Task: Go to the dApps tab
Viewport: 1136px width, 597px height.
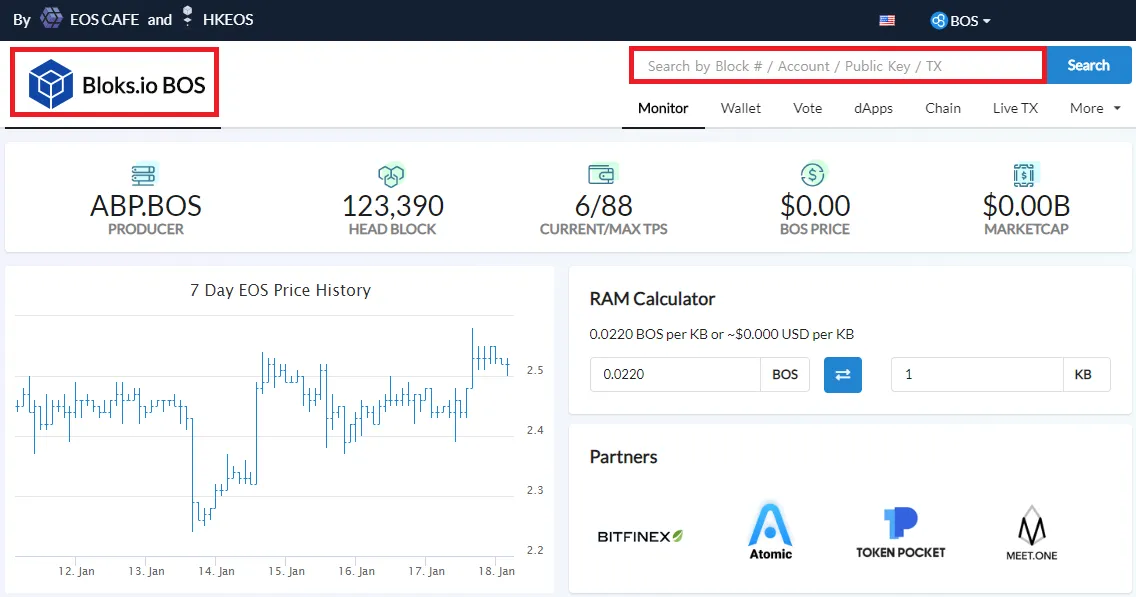Action: click(873, 108)
